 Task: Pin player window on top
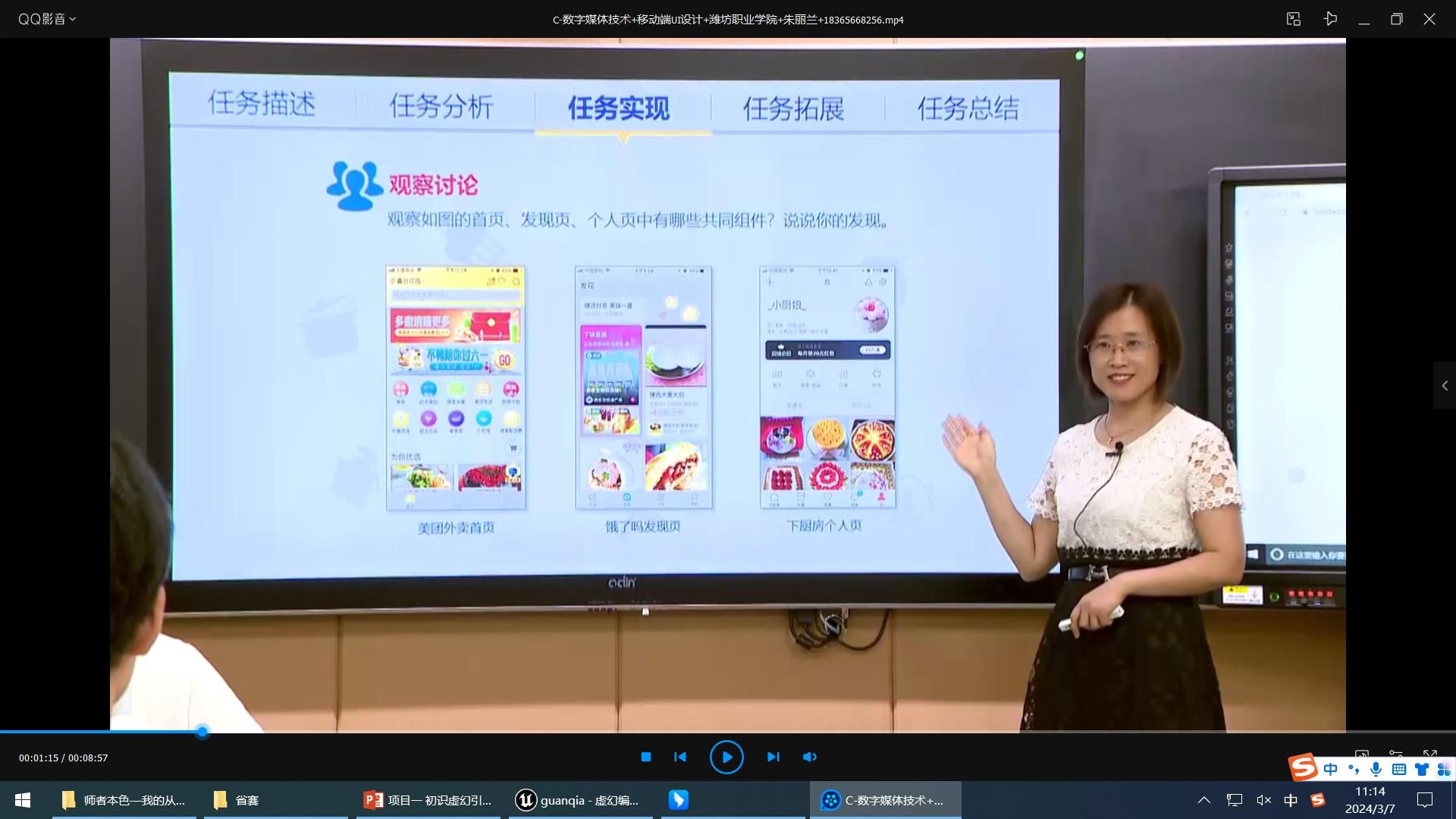coord(1330,19)
